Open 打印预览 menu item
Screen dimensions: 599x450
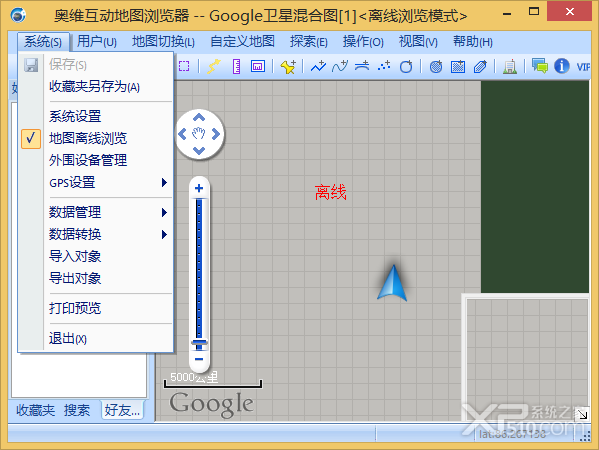pyautogui.click(x=96, y=308)
